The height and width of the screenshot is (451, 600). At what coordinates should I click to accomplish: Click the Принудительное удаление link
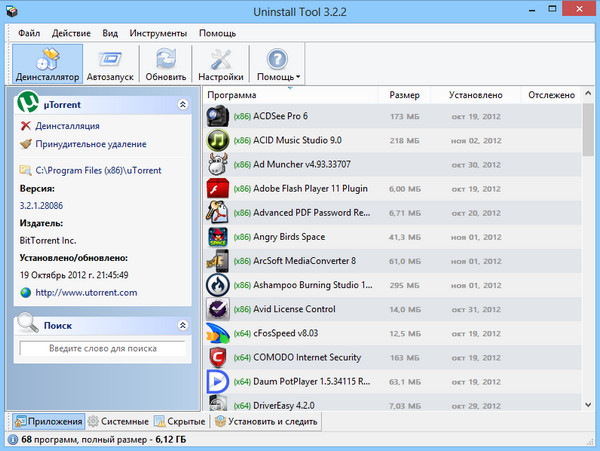point(90,144)
